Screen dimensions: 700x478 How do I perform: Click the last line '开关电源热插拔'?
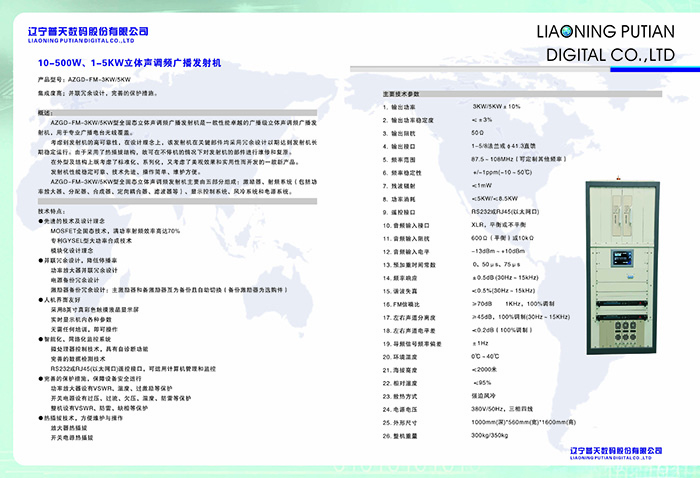pyautogui.click(x=72, y=438)
